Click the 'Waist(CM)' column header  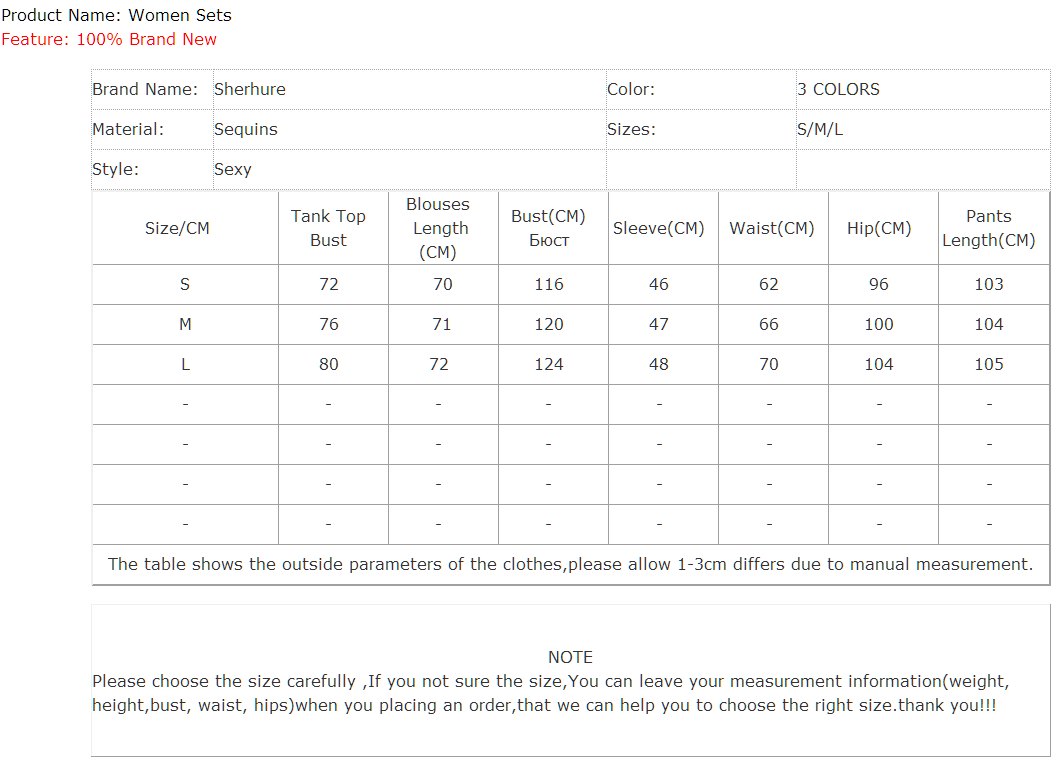[x=771, y=229]
